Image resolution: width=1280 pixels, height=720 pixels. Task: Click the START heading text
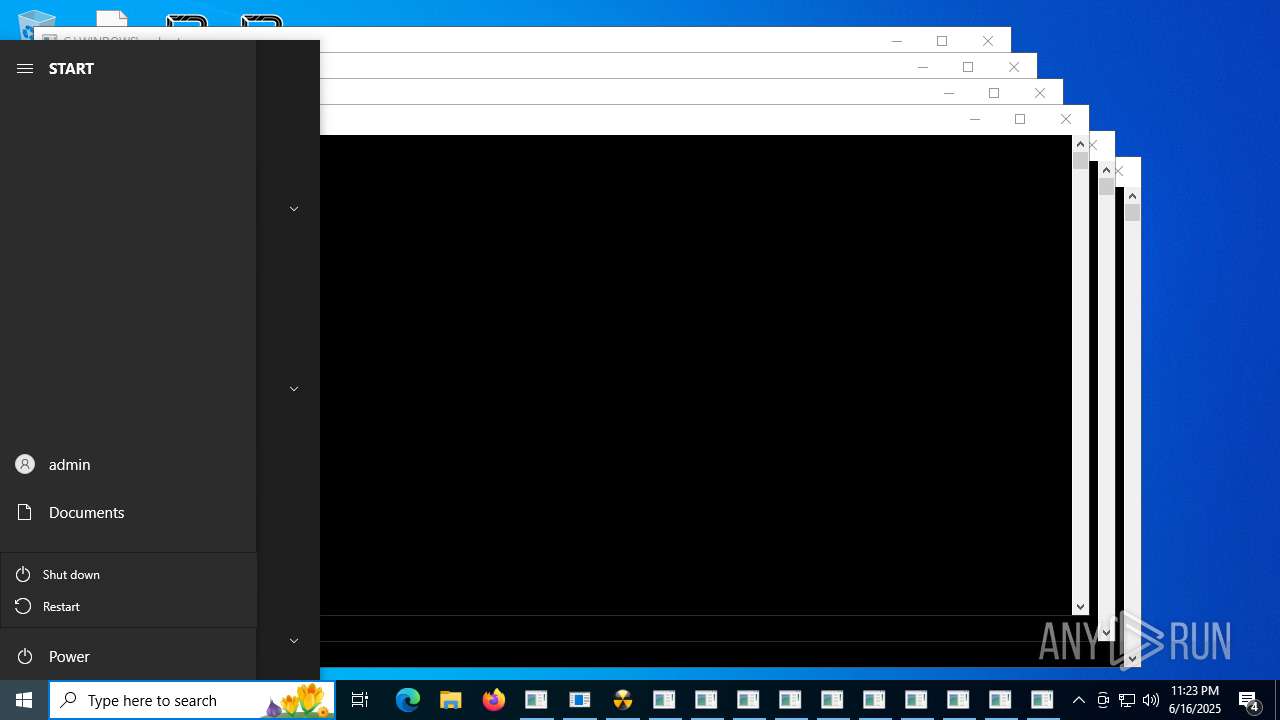[71, 68]
